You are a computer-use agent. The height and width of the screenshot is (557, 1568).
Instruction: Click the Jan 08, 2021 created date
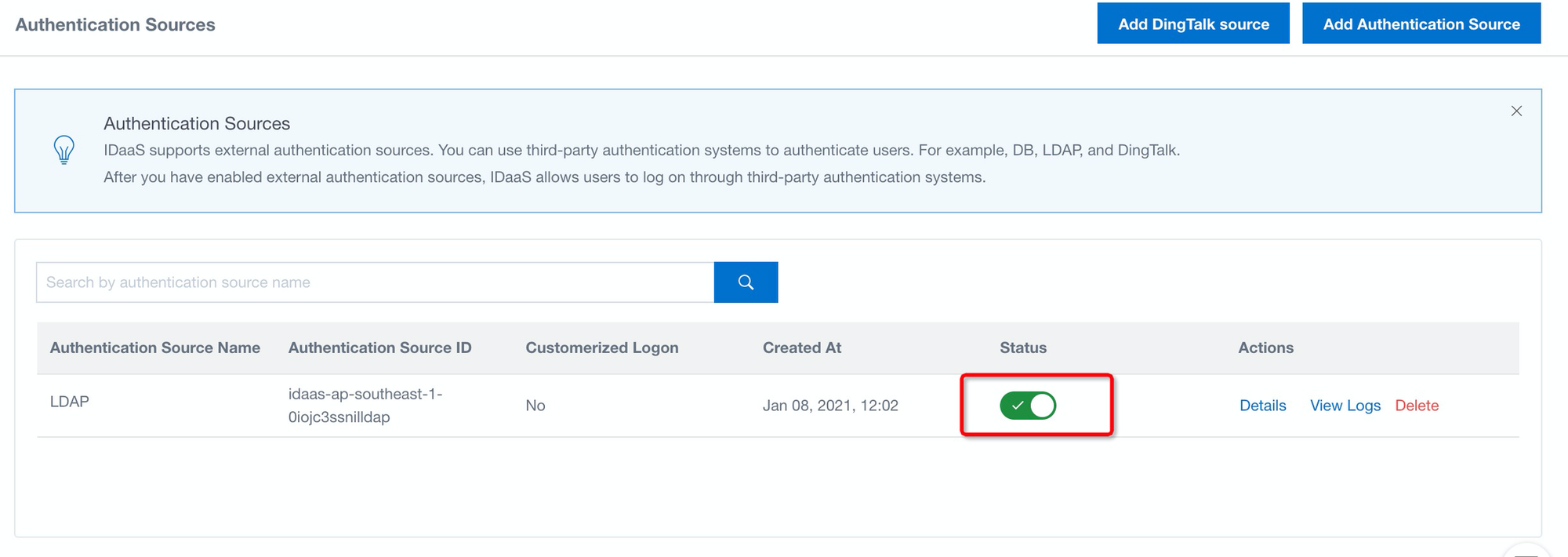[x=829, y=406]
